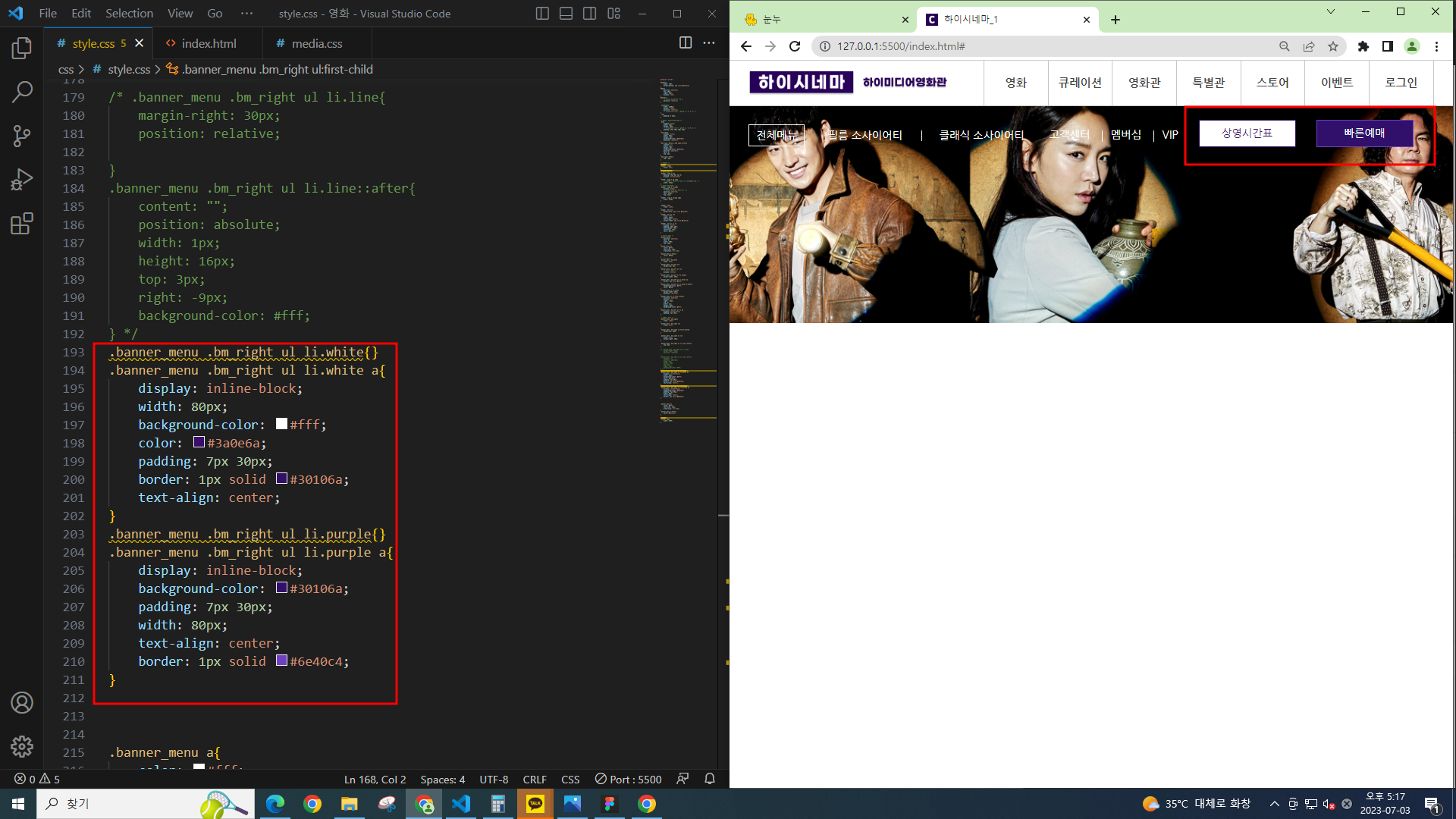Click the notifications bell in status bar
This screenshot has height=819, width=1456.
(710, 779)
